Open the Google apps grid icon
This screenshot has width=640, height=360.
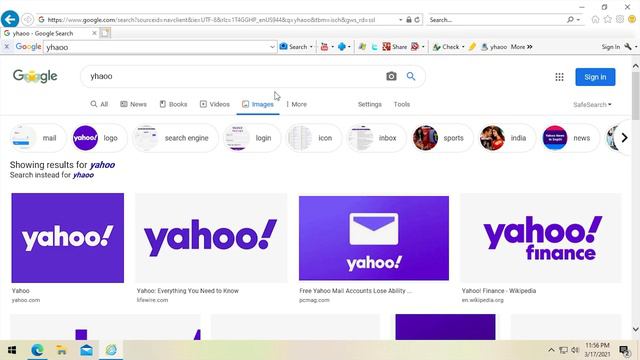coord(559,77)
